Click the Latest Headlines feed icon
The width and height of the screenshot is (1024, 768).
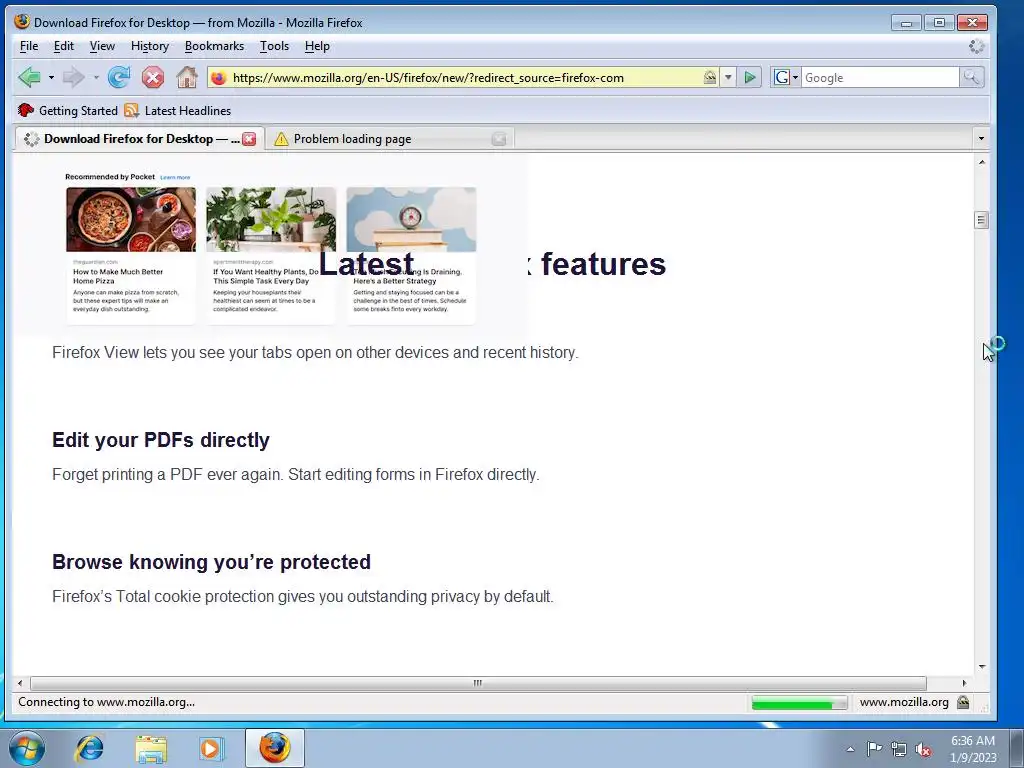[131, 110]
